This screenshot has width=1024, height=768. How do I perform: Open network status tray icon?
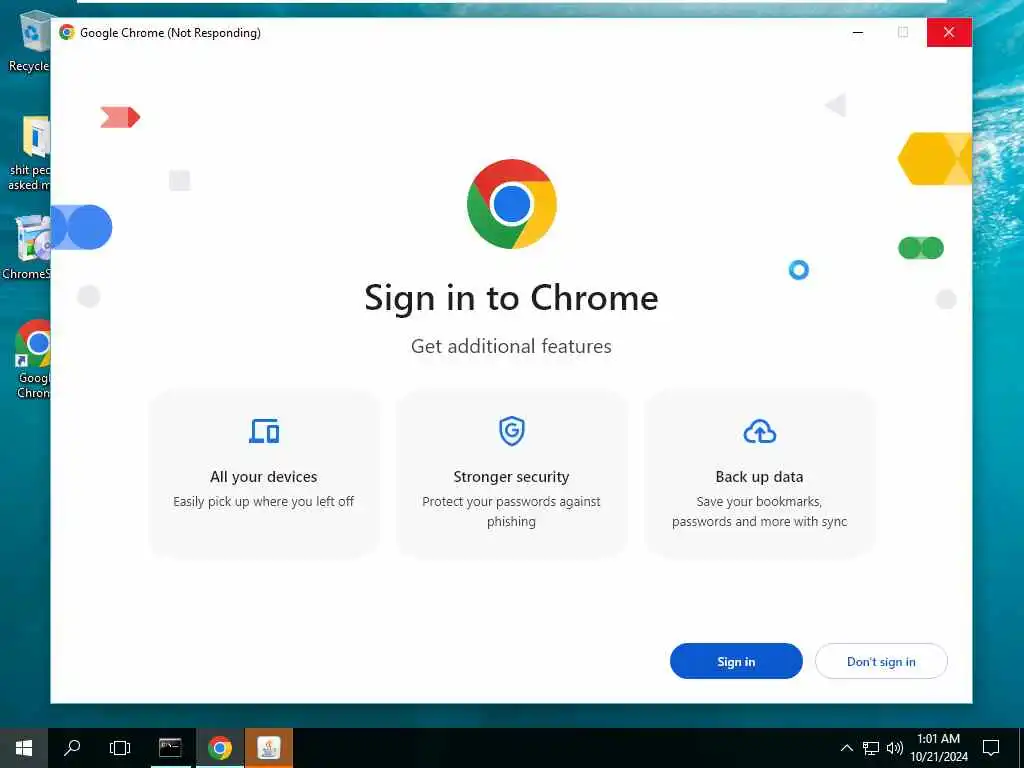click(871, 748)
